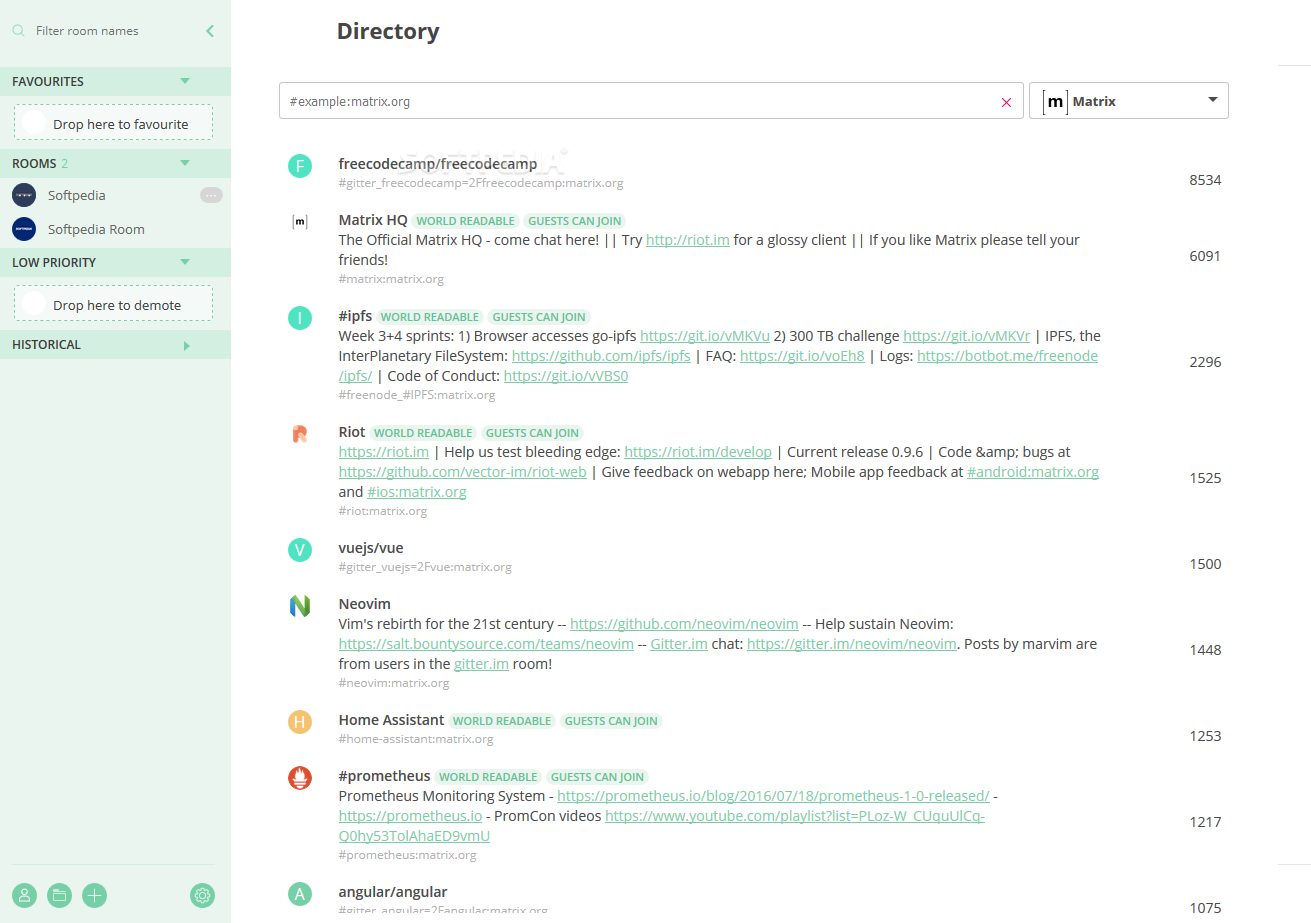Create a new room with plus icon
Viewport: 1311px width, 923px height.
95,895
